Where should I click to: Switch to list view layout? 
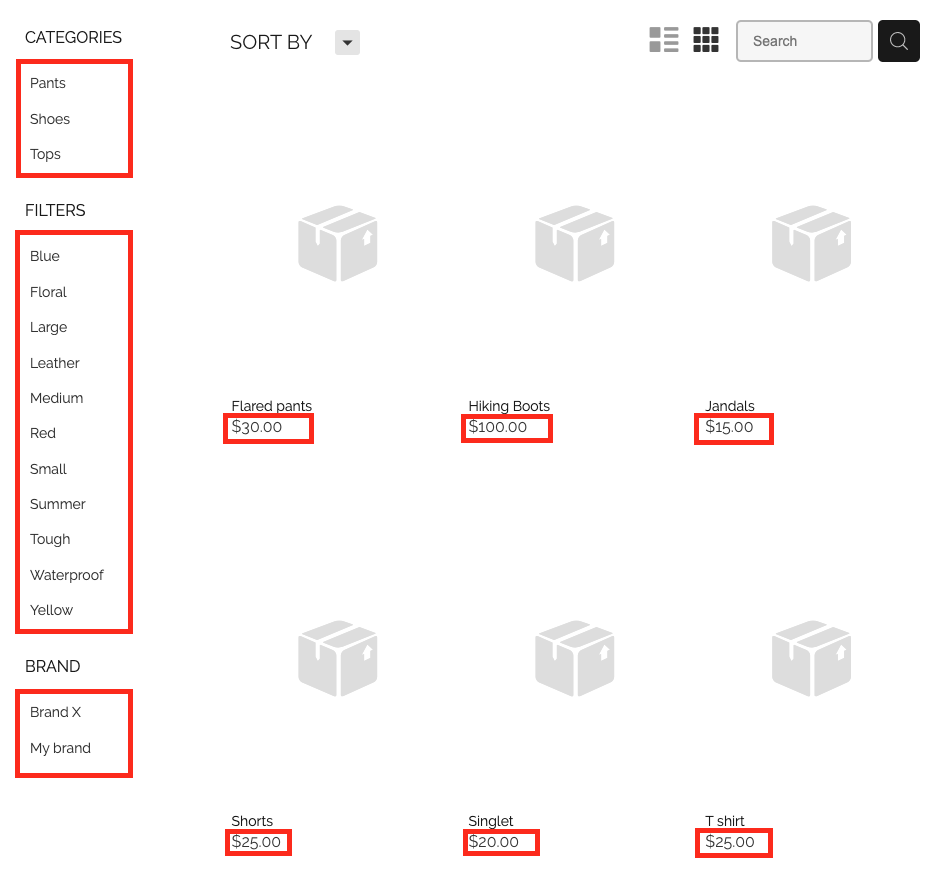[x=664, y=40]
